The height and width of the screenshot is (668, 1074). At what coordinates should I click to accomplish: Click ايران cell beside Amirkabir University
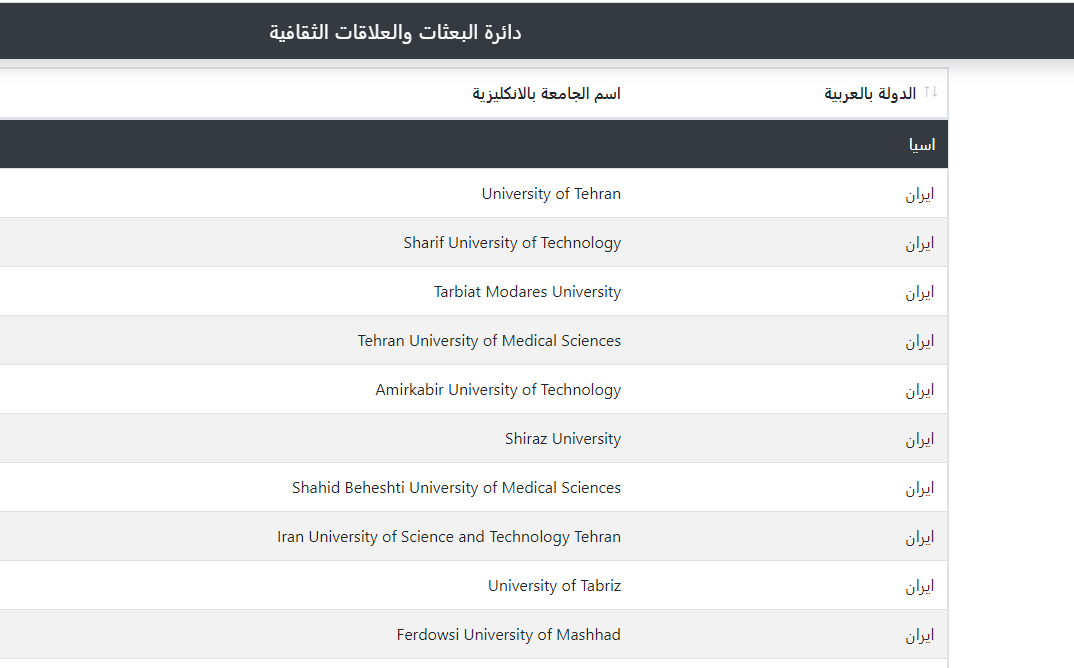[920, 391]
